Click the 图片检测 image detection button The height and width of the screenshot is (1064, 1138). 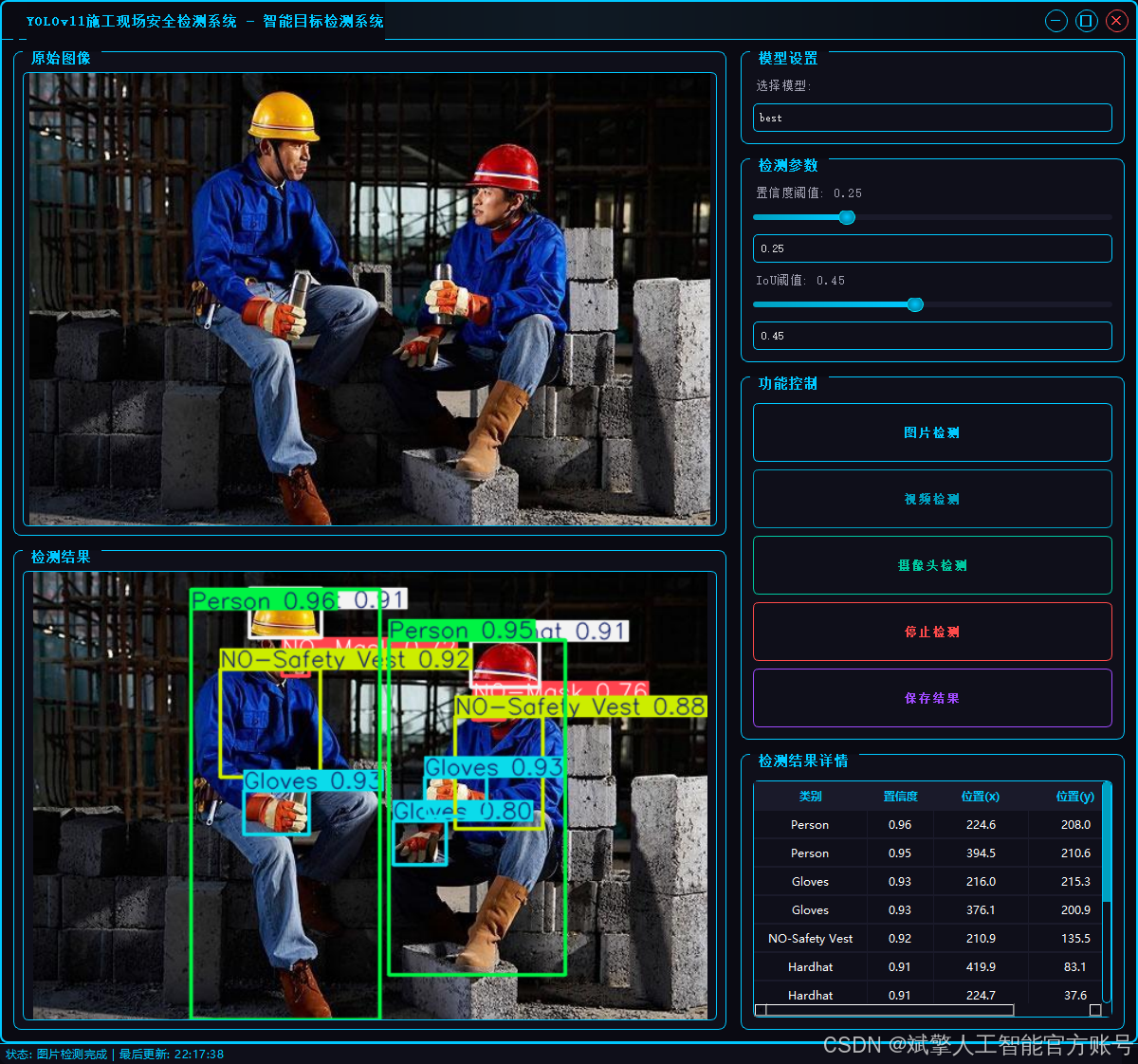pos(932,432)
